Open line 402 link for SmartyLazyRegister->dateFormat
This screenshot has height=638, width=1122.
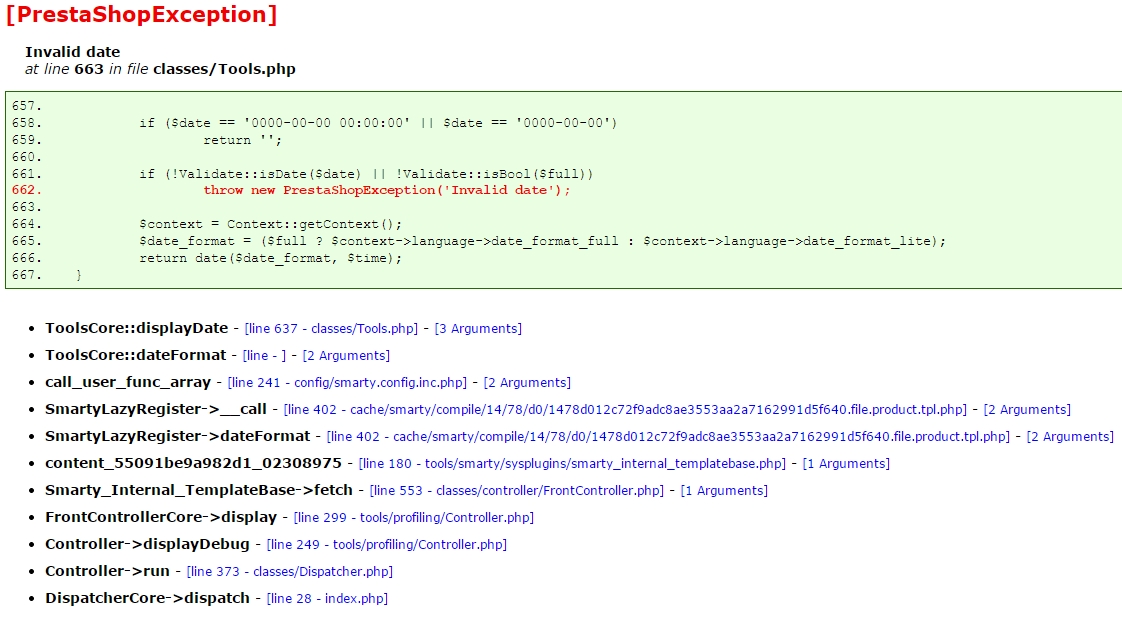coord(668,436)
